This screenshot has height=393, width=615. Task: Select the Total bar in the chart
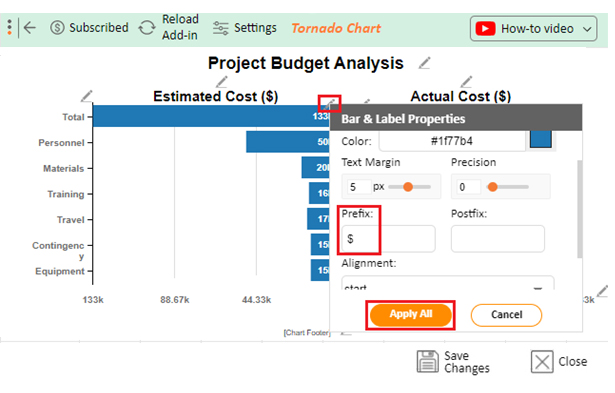click(211, 116)
